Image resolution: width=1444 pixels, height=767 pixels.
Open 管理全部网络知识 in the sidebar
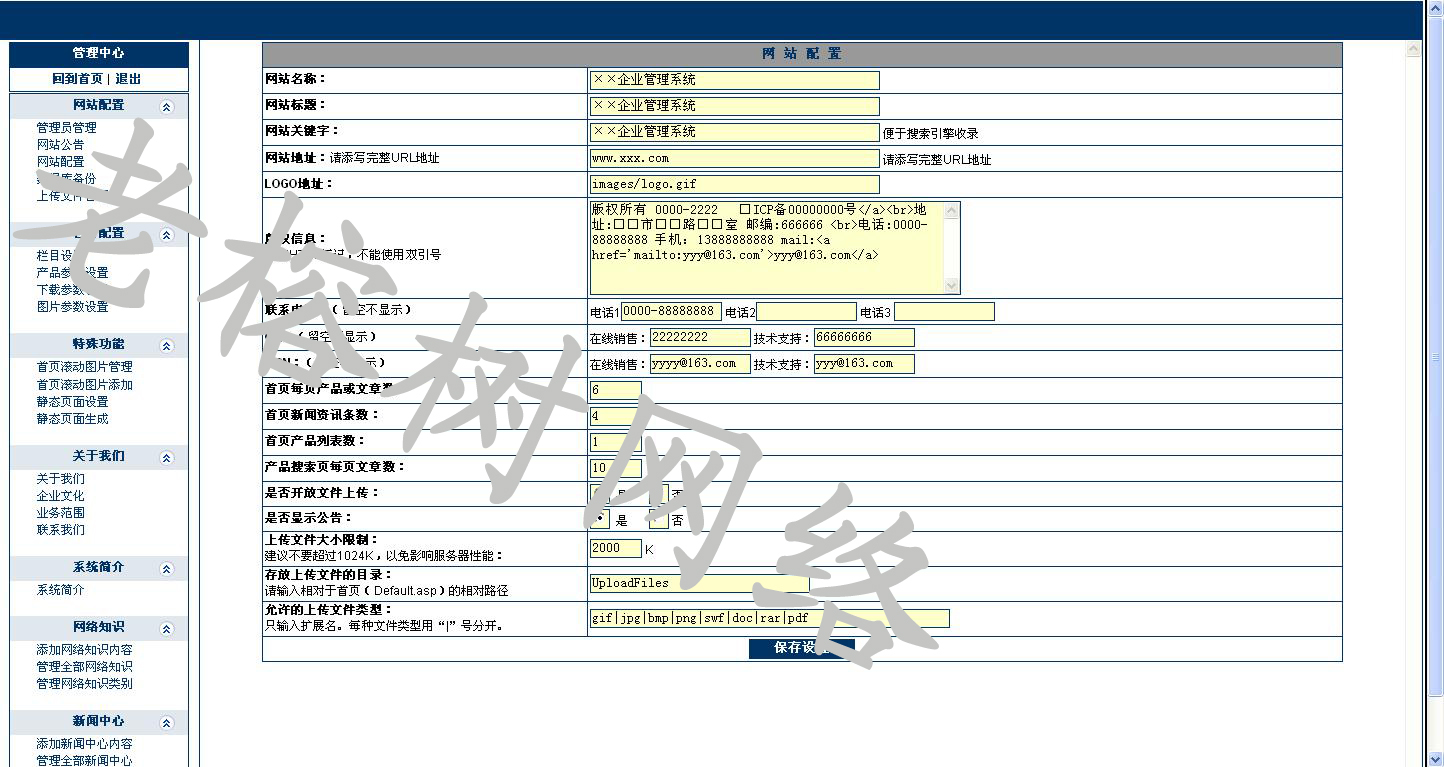(84, 667)
